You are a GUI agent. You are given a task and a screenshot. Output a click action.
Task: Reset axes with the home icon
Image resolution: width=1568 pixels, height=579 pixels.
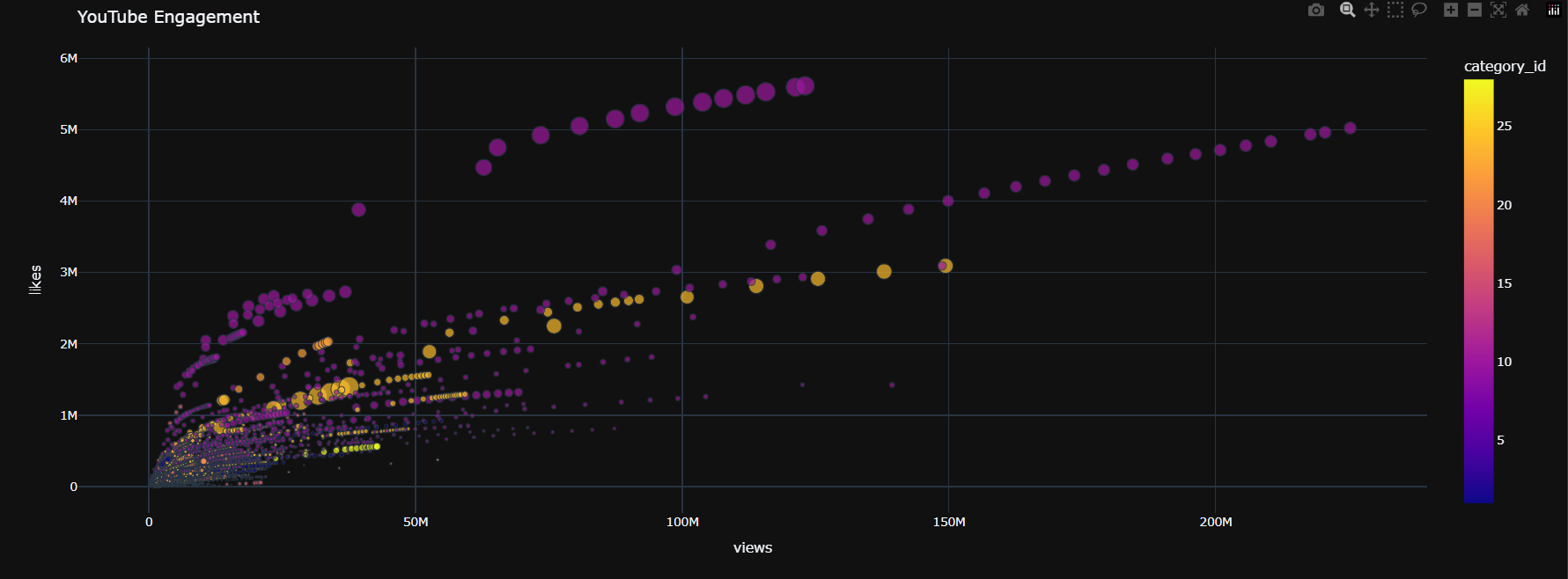point(1522,10)
